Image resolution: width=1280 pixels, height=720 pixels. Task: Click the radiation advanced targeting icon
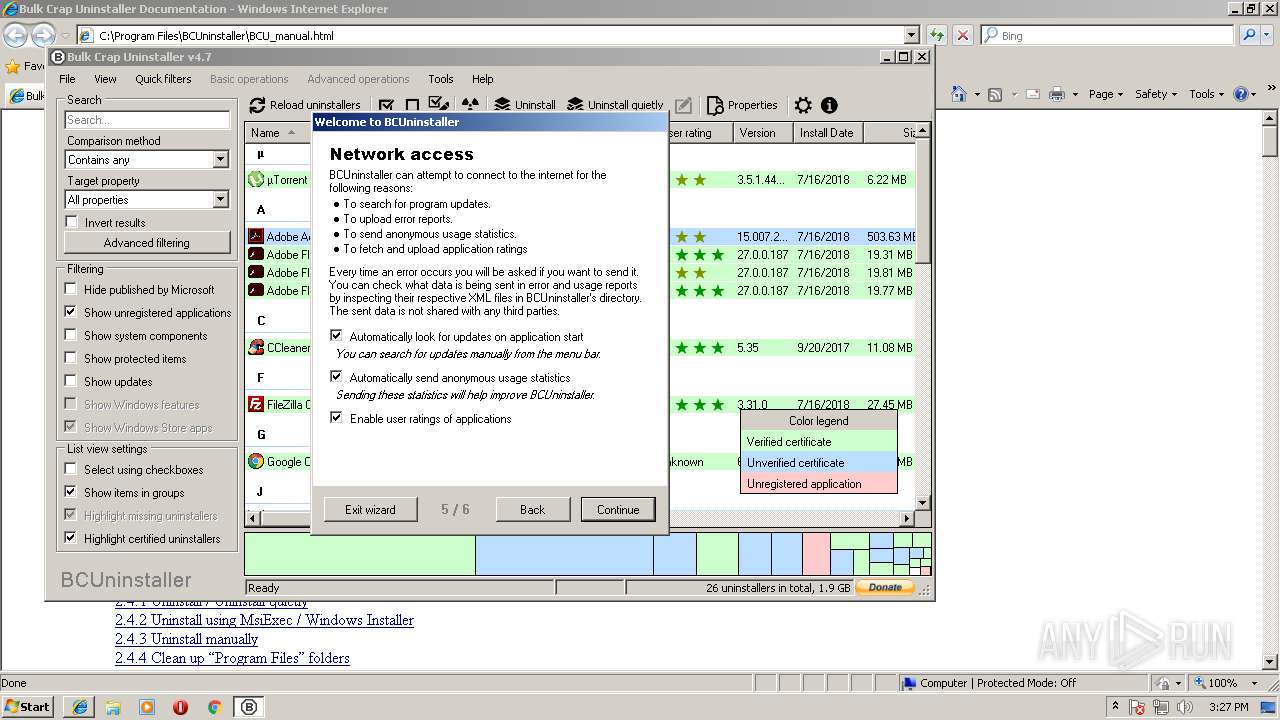pyautogui.click(x=470, y=105)
